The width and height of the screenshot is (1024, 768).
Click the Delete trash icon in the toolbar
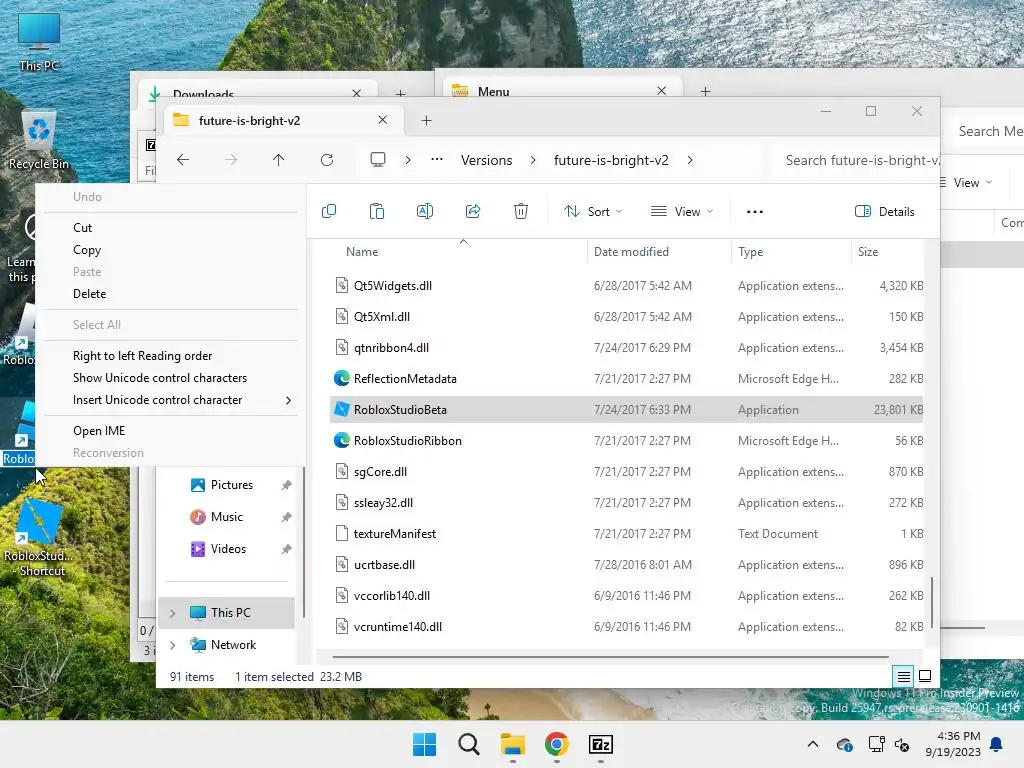click(520, 212)
